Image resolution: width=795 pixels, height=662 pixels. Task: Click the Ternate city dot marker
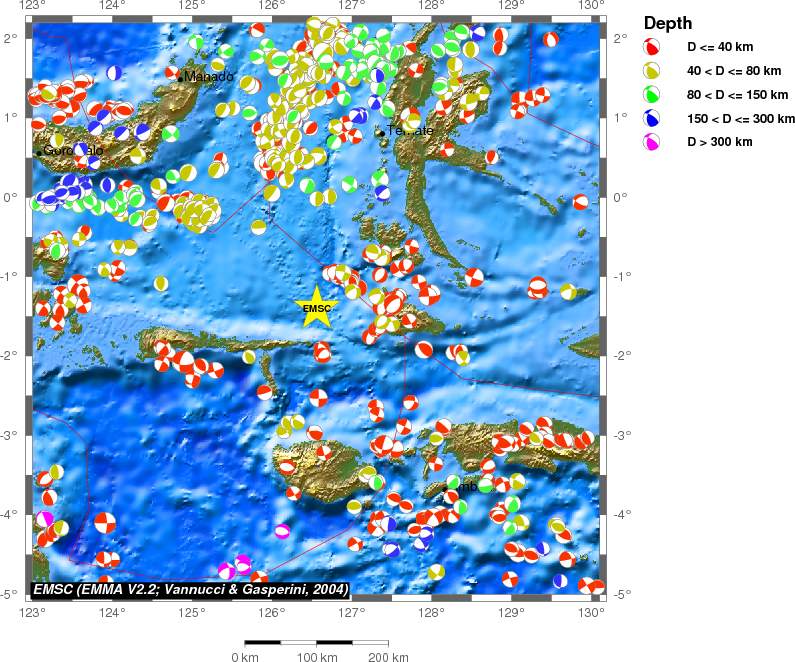pyautogui.click(x=382, y=132)
